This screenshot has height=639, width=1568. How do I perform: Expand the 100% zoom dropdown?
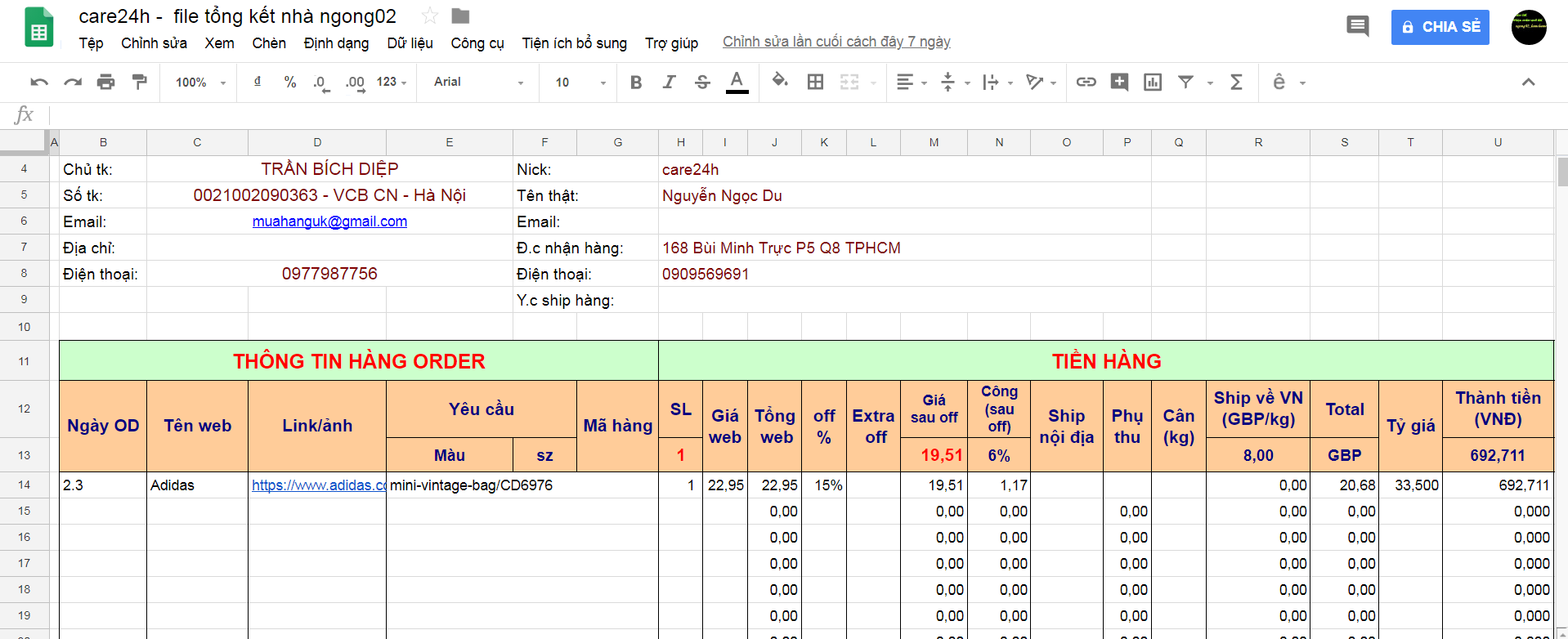[x=200, y=83]
